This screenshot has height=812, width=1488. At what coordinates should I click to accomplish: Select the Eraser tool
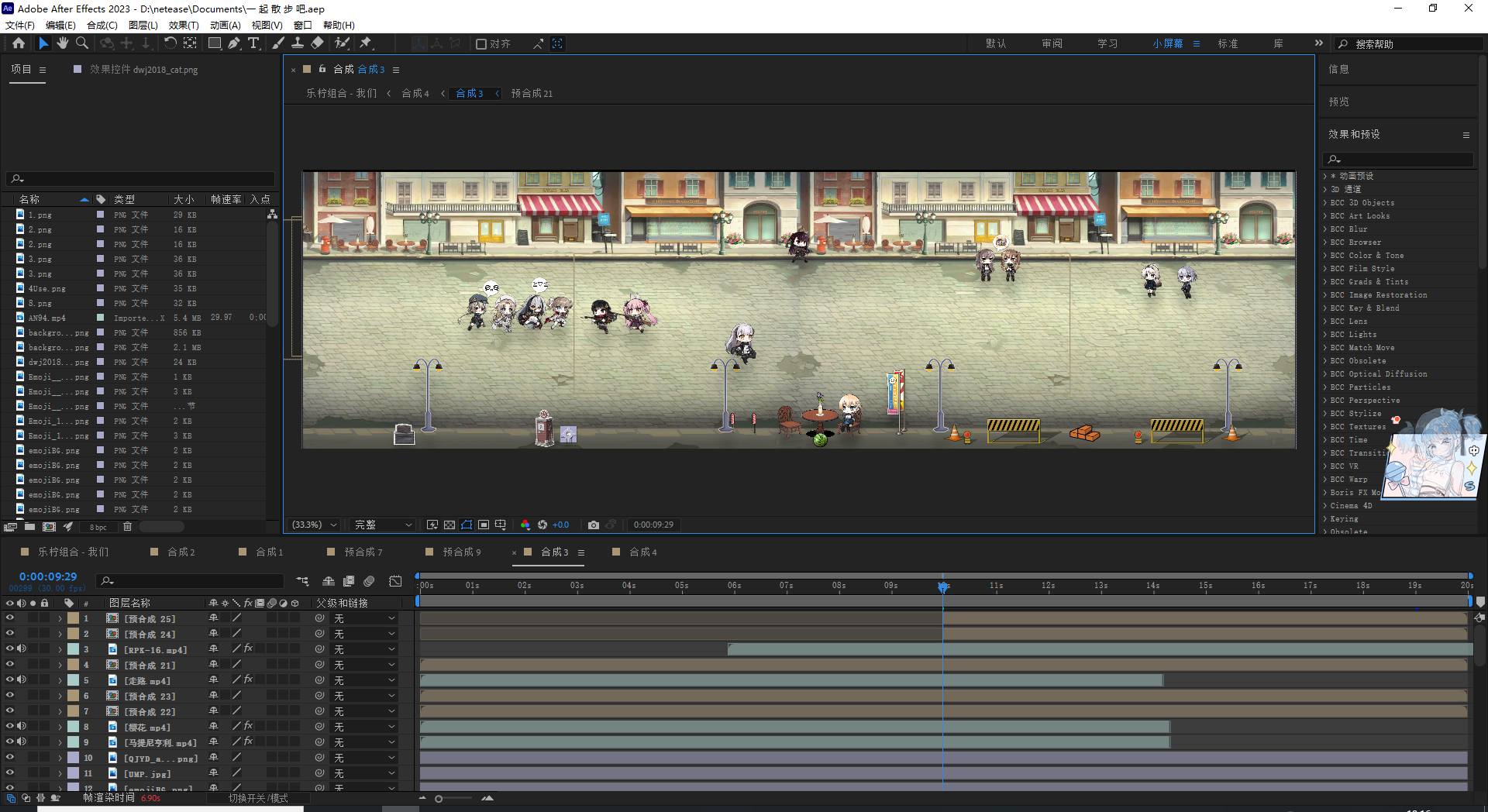pos(317,43)
